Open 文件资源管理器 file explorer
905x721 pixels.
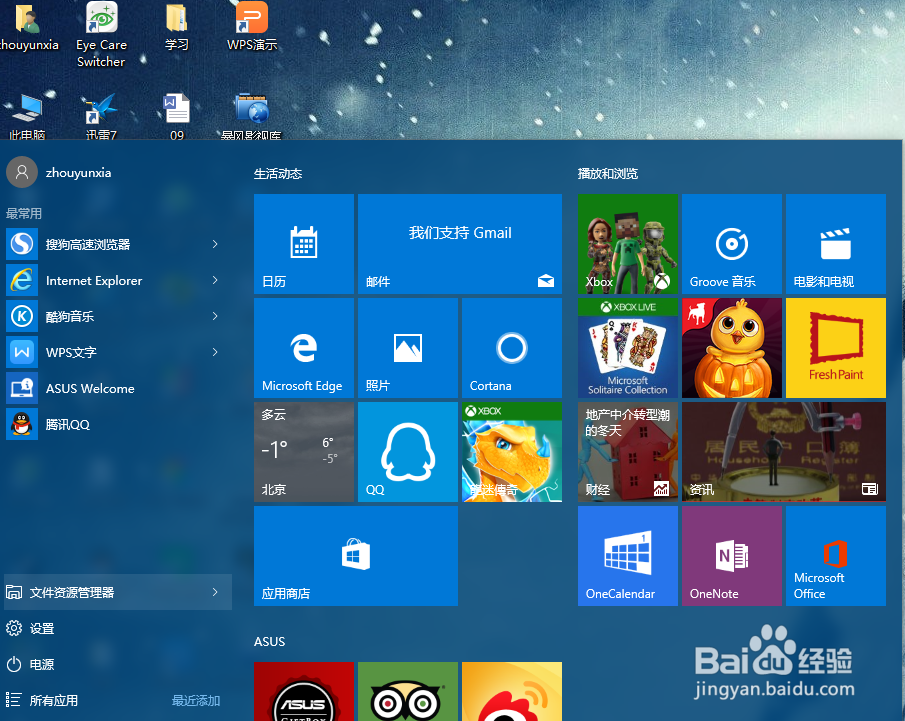pos(118,592)
